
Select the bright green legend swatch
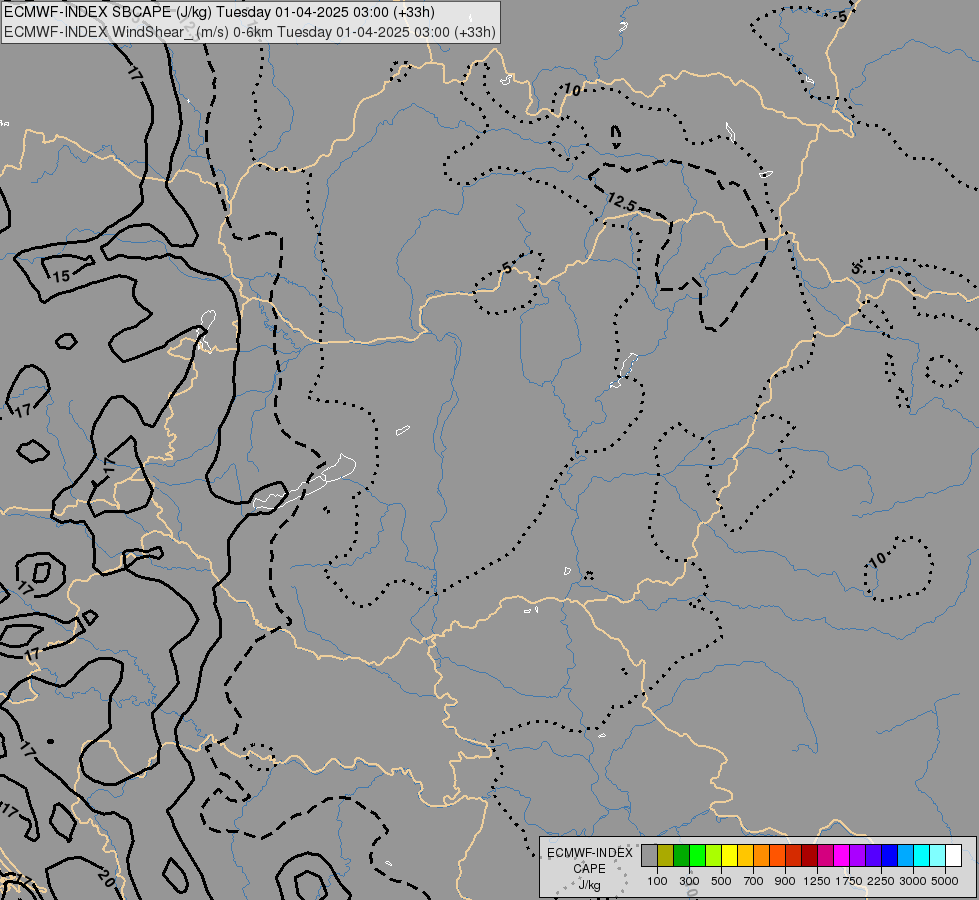point(697,855)
